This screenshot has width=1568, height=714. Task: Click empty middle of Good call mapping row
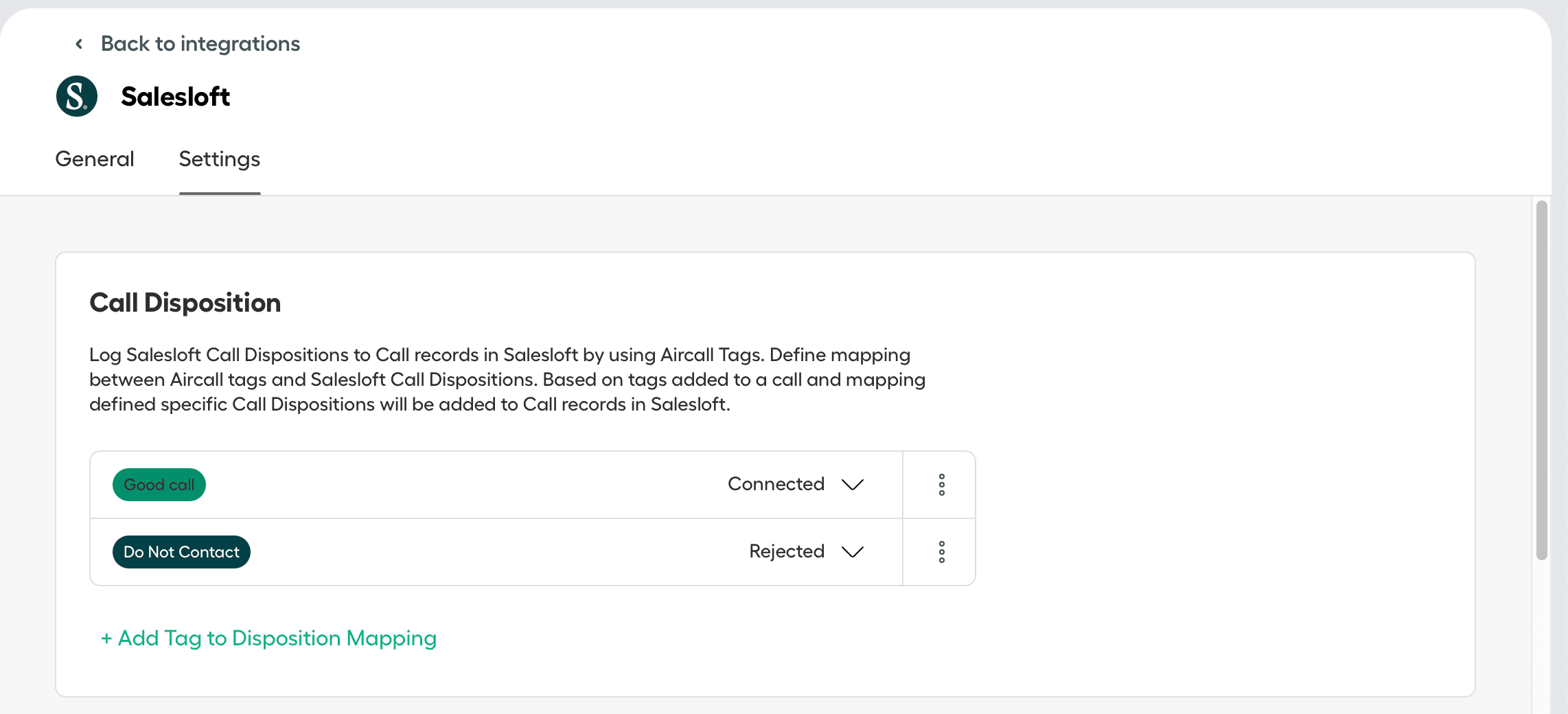pos(467,485)
